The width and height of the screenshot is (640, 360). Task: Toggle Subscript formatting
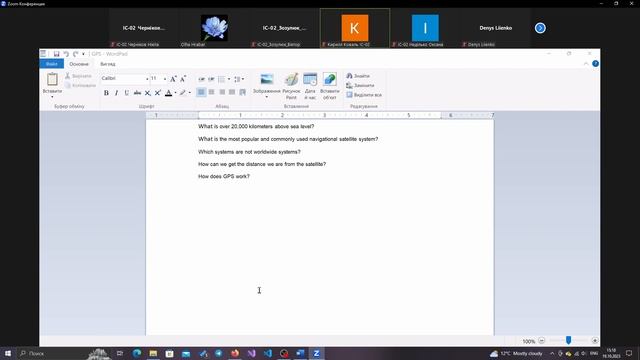147,93
